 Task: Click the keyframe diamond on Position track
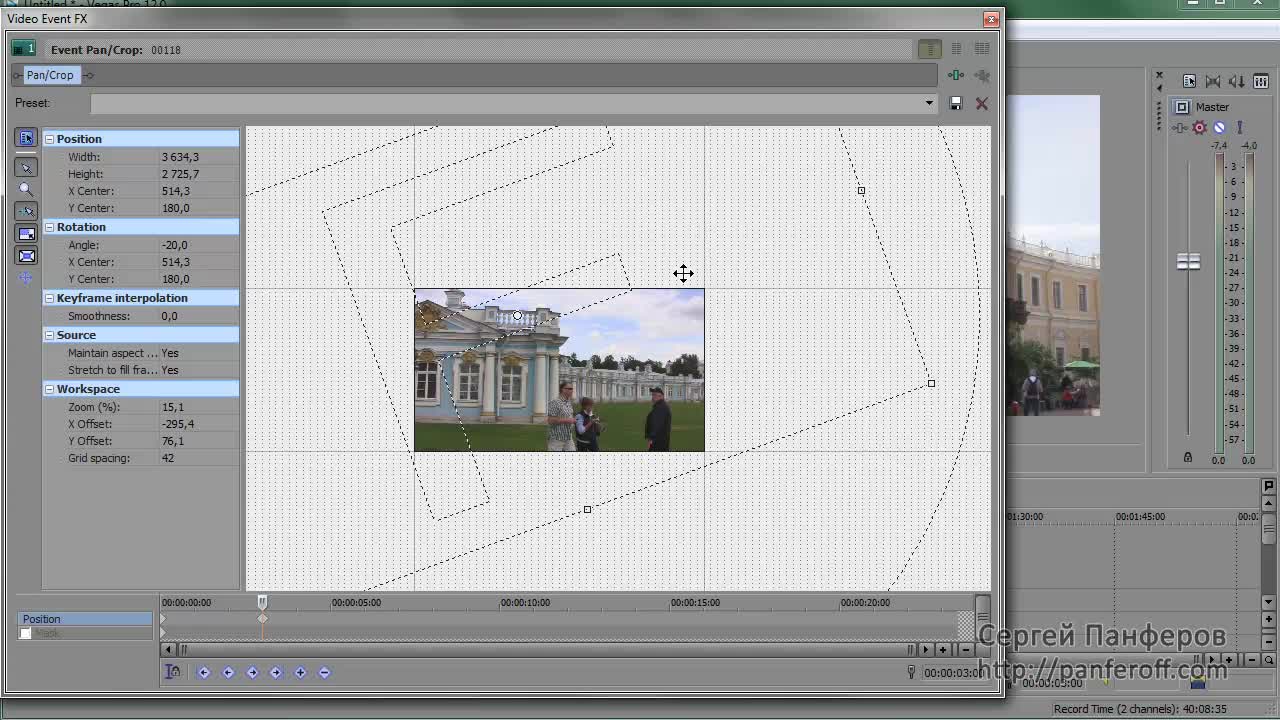262,619
